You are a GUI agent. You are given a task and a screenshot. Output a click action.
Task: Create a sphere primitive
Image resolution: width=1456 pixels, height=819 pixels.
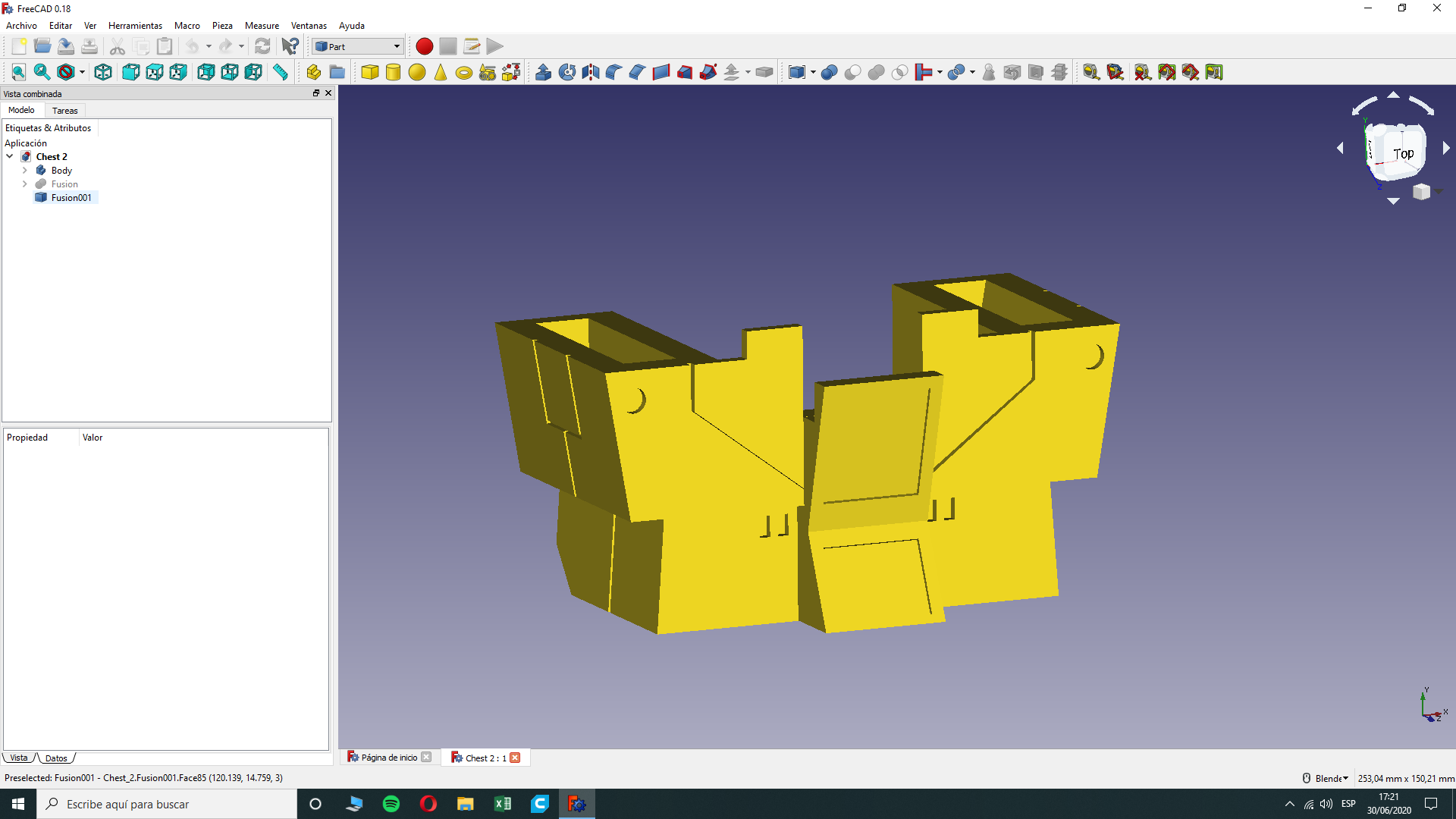coord(416,73)
